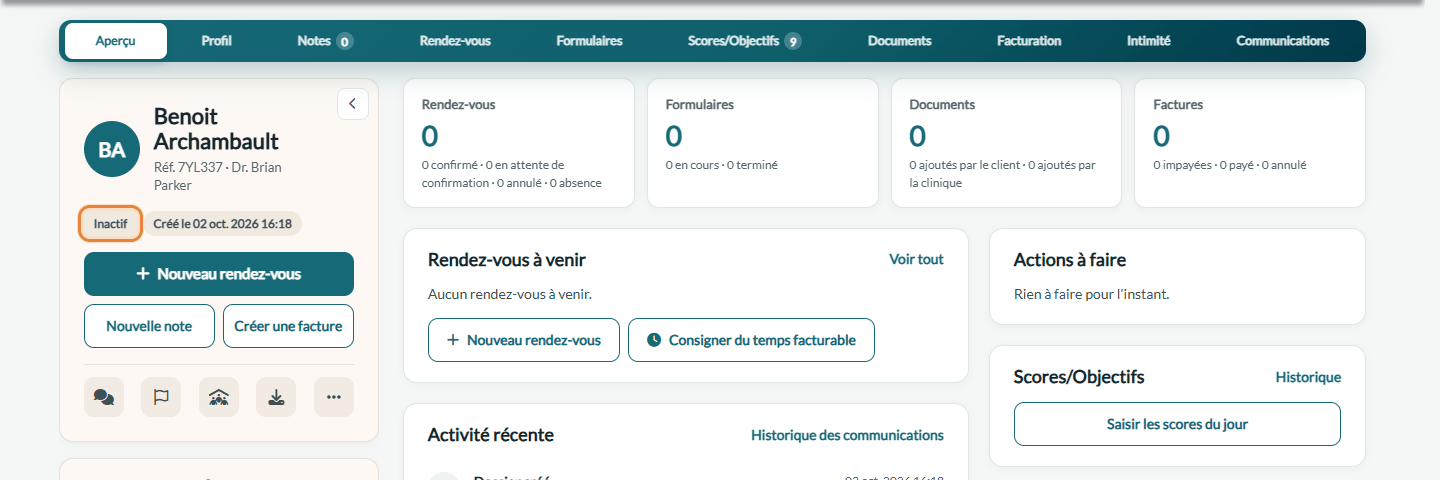Click the BA avatar circle
The width and height of the screenshot is (1440, 480).
[112, 150]
